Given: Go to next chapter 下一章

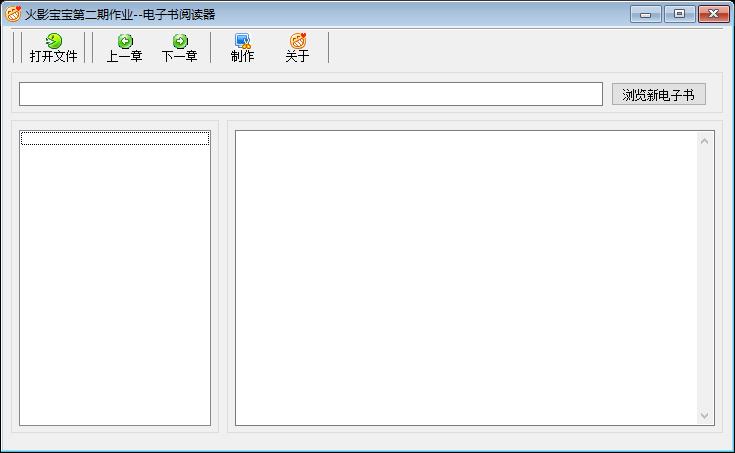Looking at the screenshot, I should [180, 48].
